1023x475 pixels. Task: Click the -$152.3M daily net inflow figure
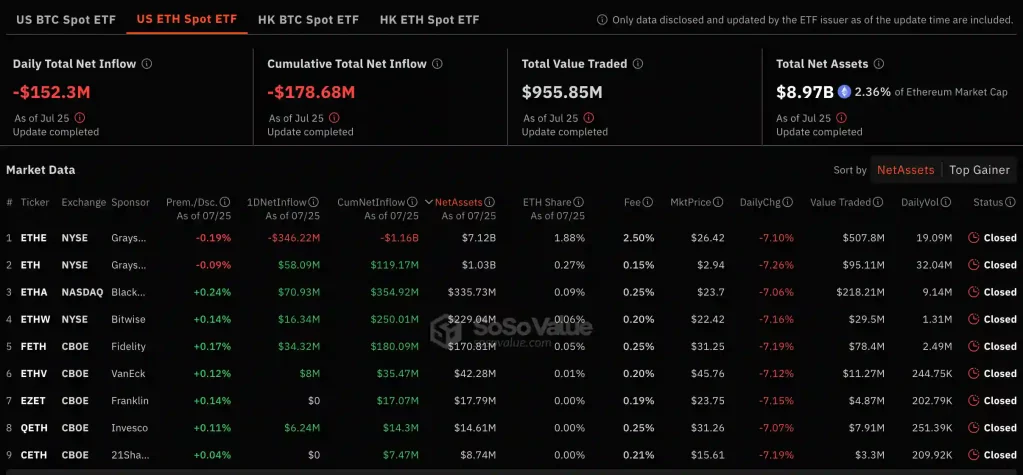point(52,92)
